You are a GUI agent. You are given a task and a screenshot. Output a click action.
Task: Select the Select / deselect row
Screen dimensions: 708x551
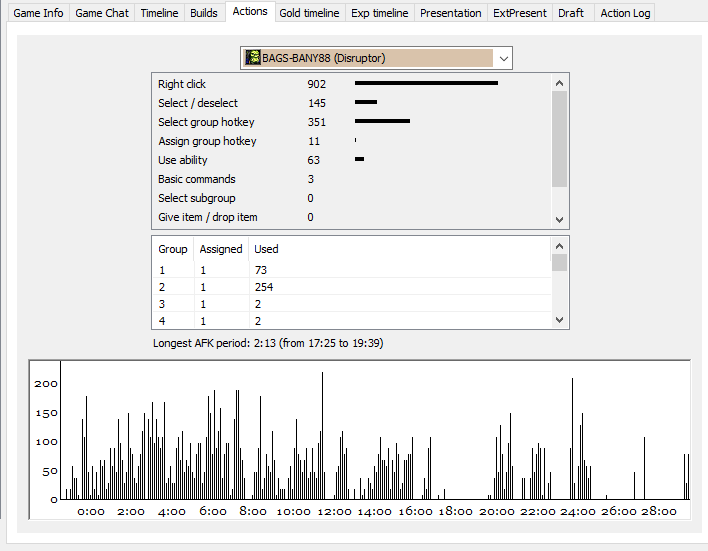click(x=352, y=103)
